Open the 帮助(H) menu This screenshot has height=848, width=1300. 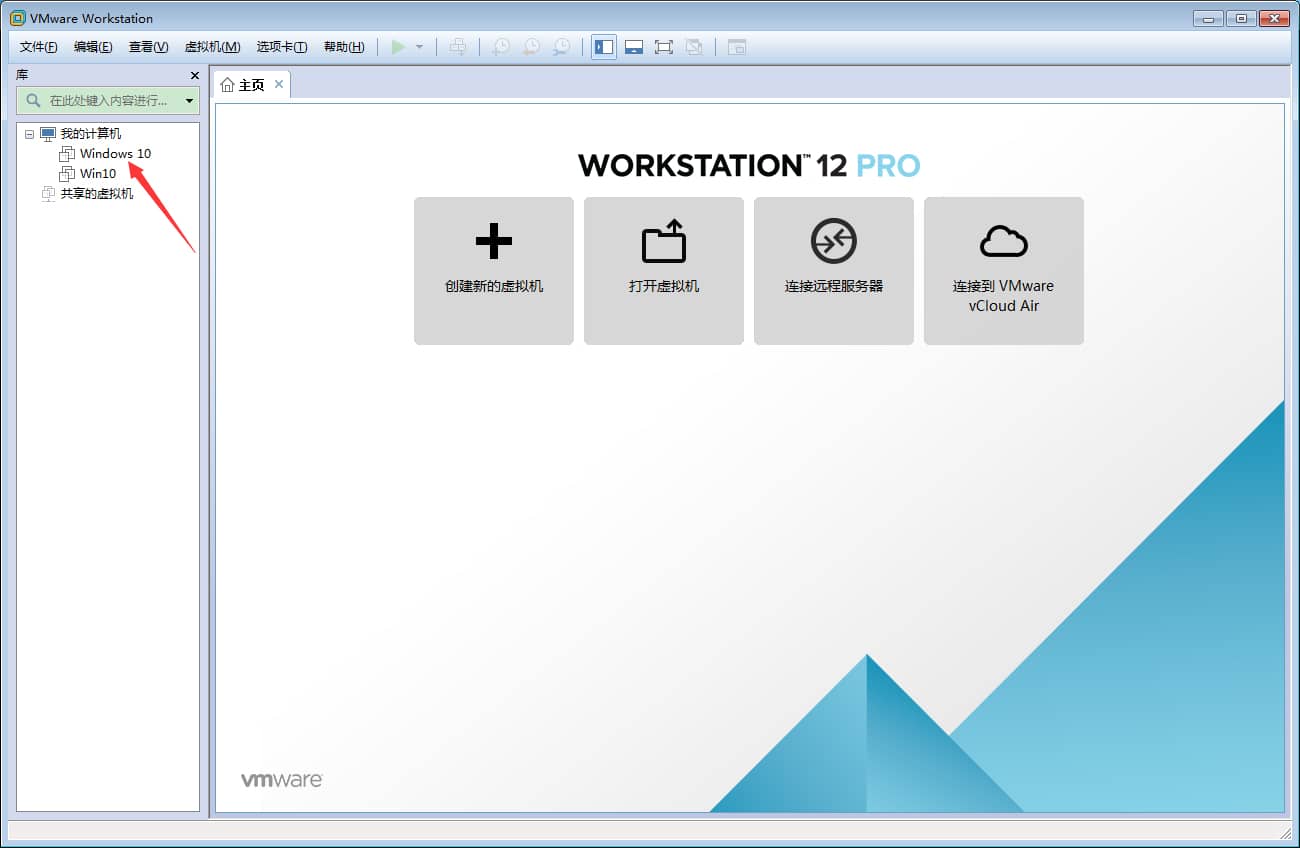(344, 47)
